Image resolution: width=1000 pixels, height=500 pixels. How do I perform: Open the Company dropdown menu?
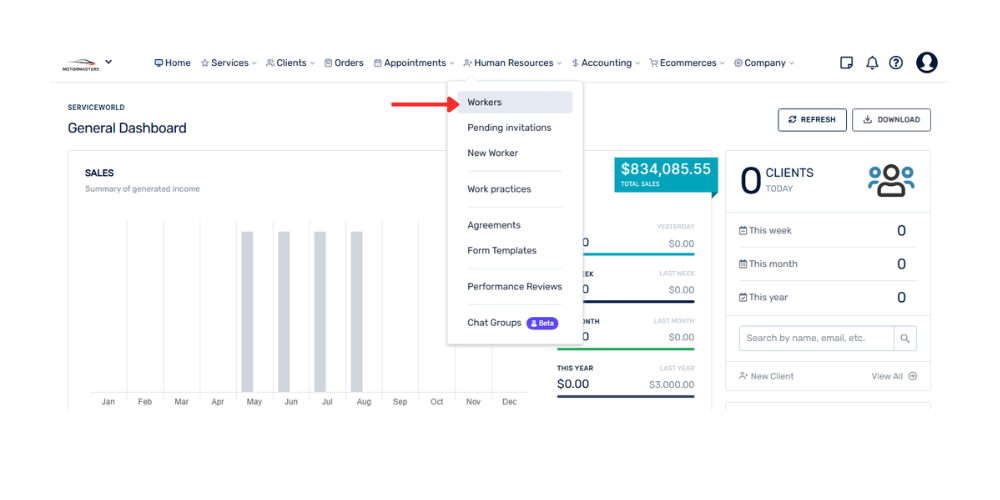[764, 63]
